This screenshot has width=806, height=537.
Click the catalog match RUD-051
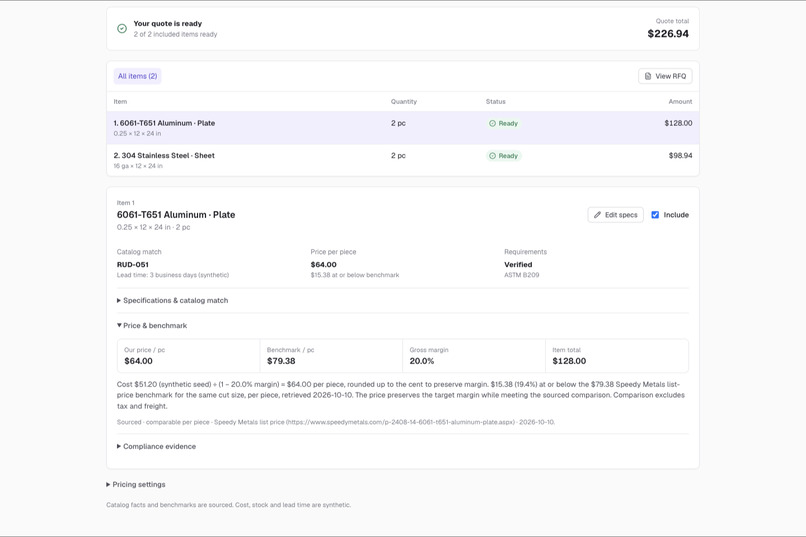[x=133, y=265]
